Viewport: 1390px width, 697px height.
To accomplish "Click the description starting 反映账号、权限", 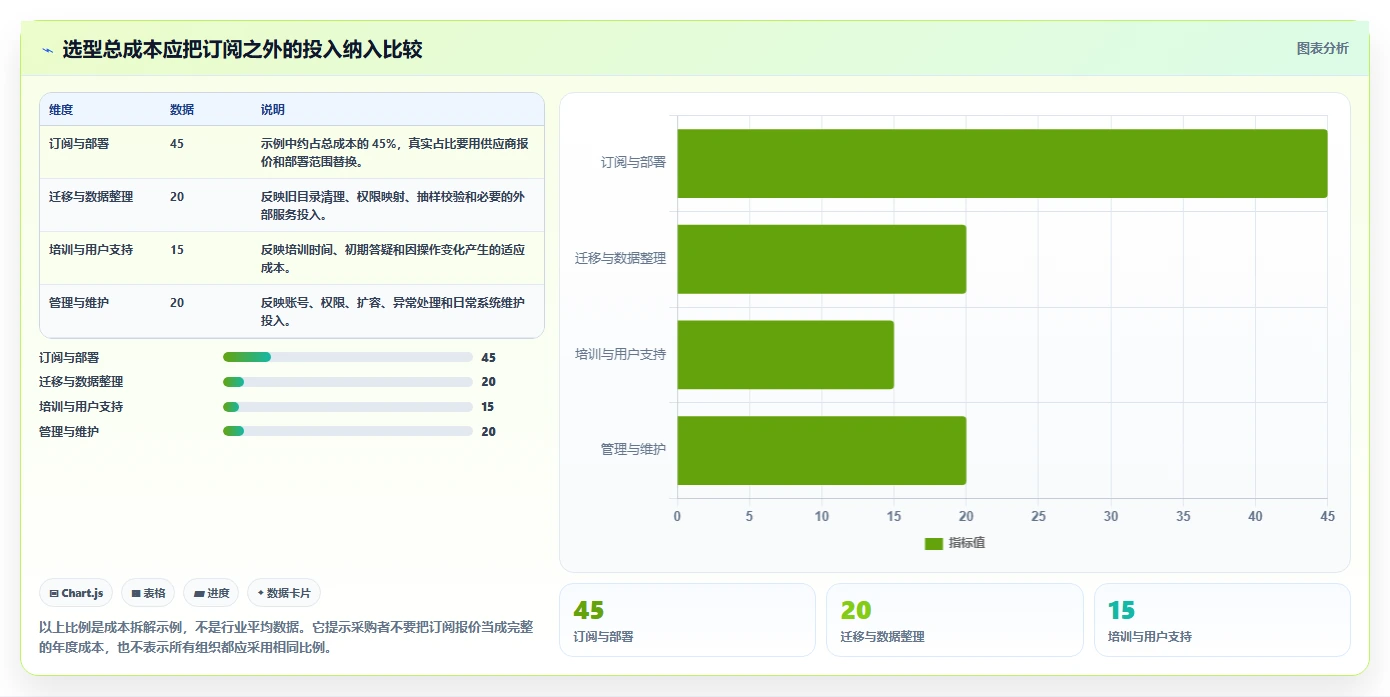I will tap(393, 311).
